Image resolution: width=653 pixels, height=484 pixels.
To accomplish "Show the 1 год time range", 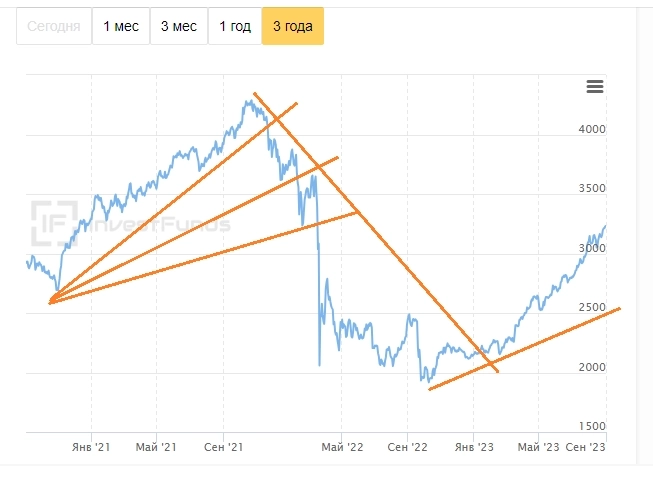I will (x=235, y=26).
